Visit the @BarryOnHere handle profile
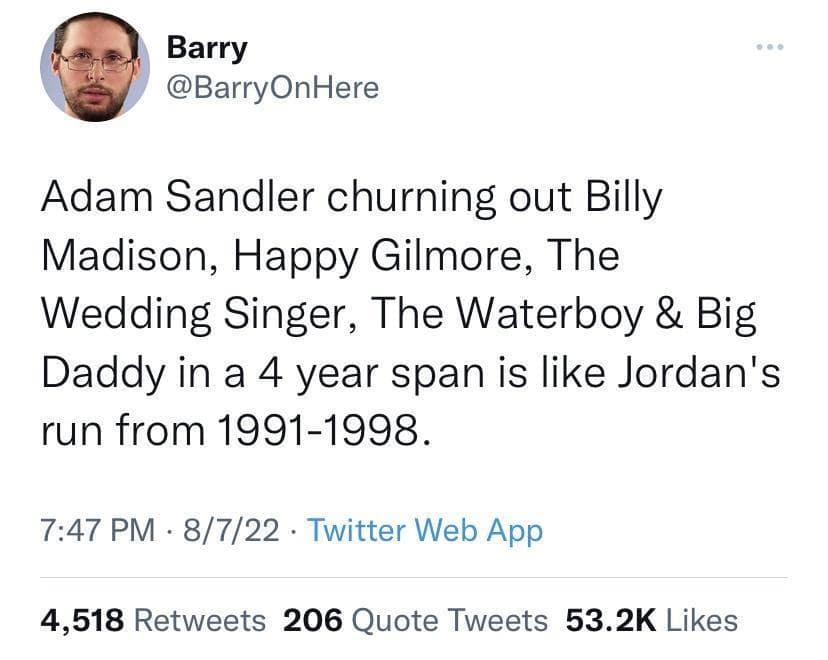 pyautogui.click(x=272, y=88)
